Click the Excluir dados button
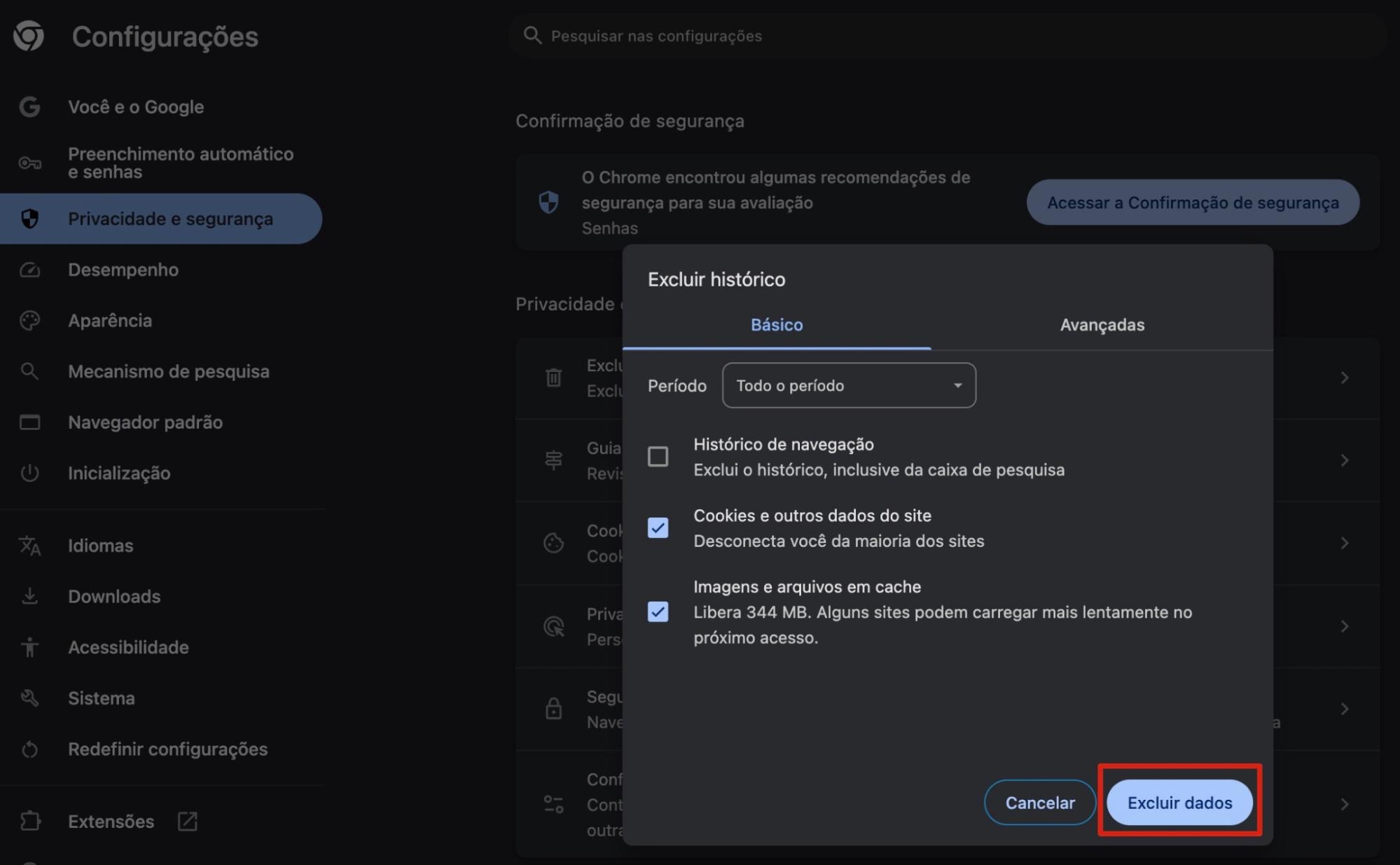1400x865 pixels. [x=1179, y=803]
